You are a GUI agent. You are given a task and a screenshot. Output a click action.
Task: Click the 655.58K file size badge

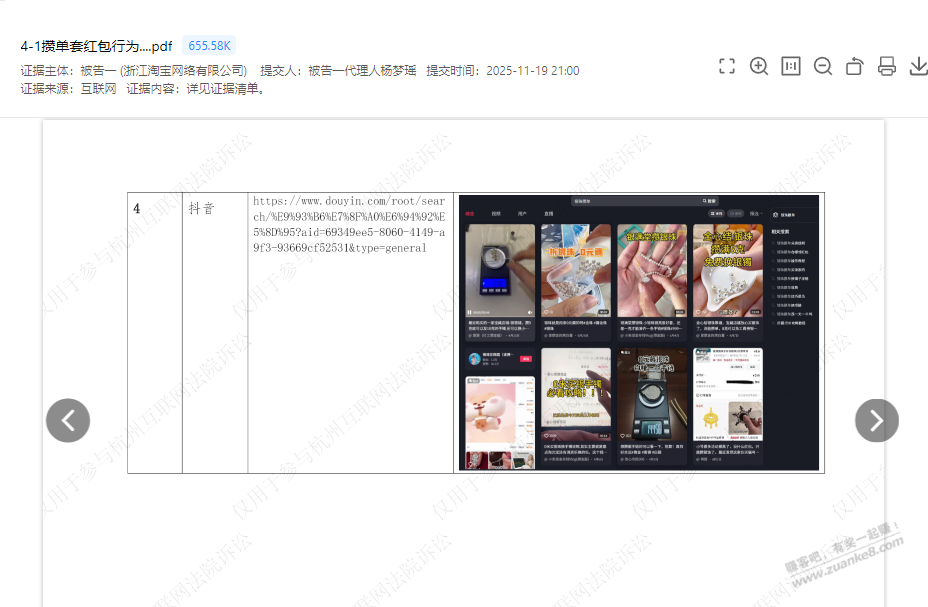(x=210, y=46)
